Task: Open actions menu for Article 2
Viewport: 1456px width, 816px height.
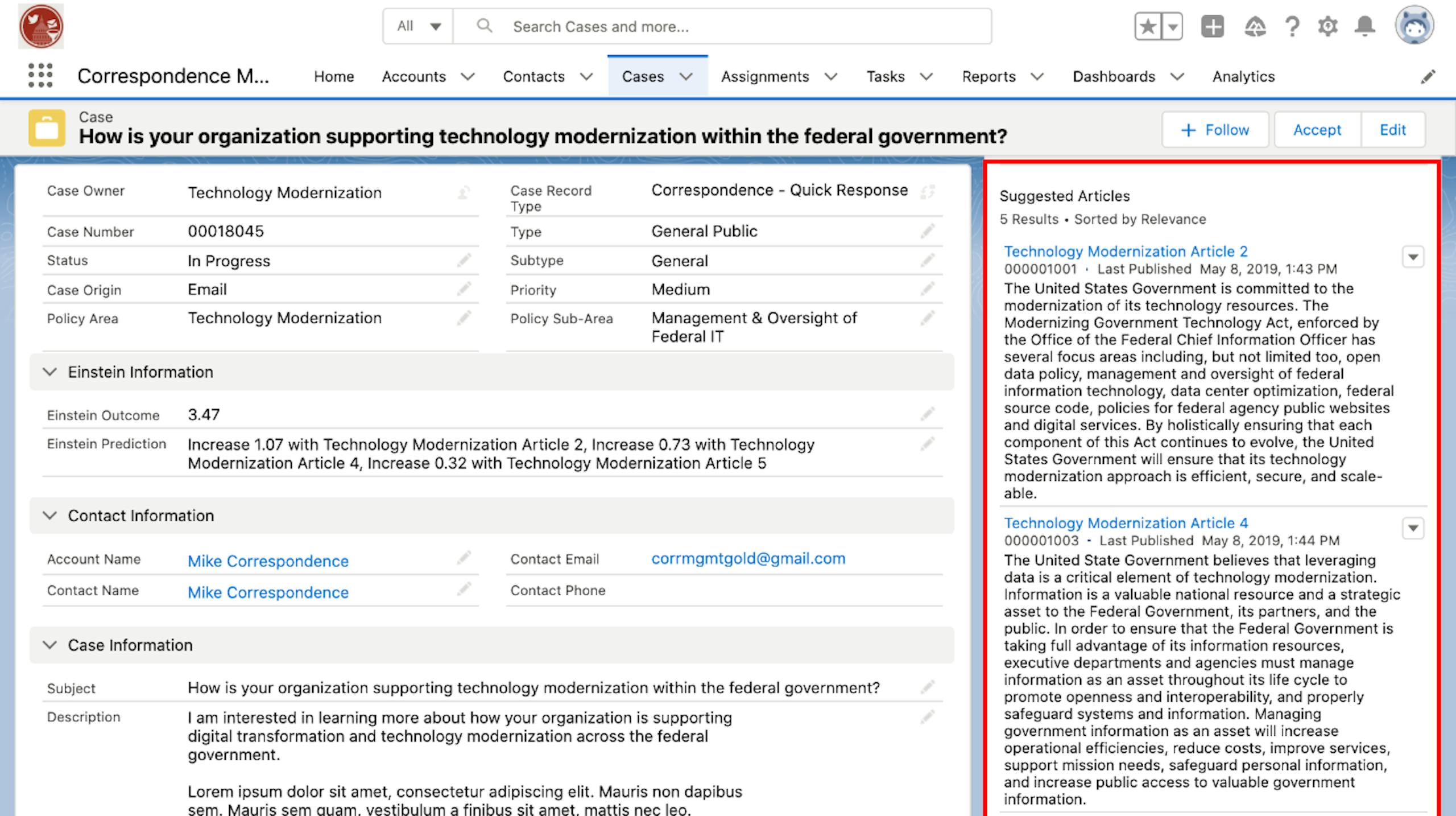Action: (x=1413, y=257)
